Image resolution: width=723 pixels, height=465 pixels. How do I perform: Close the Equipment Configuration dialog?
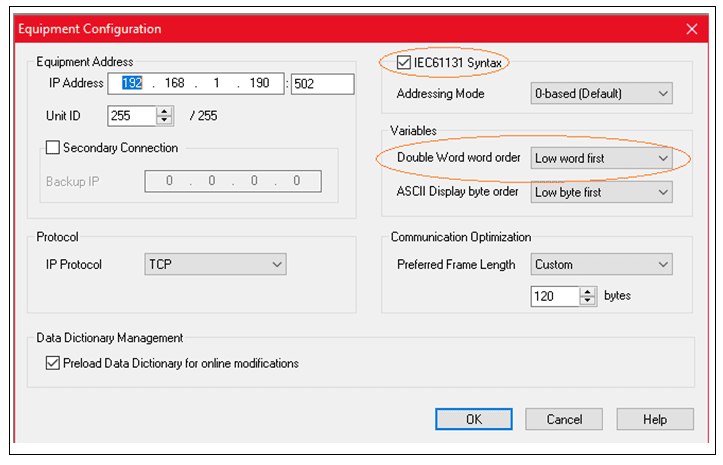(x=691, y=29)
